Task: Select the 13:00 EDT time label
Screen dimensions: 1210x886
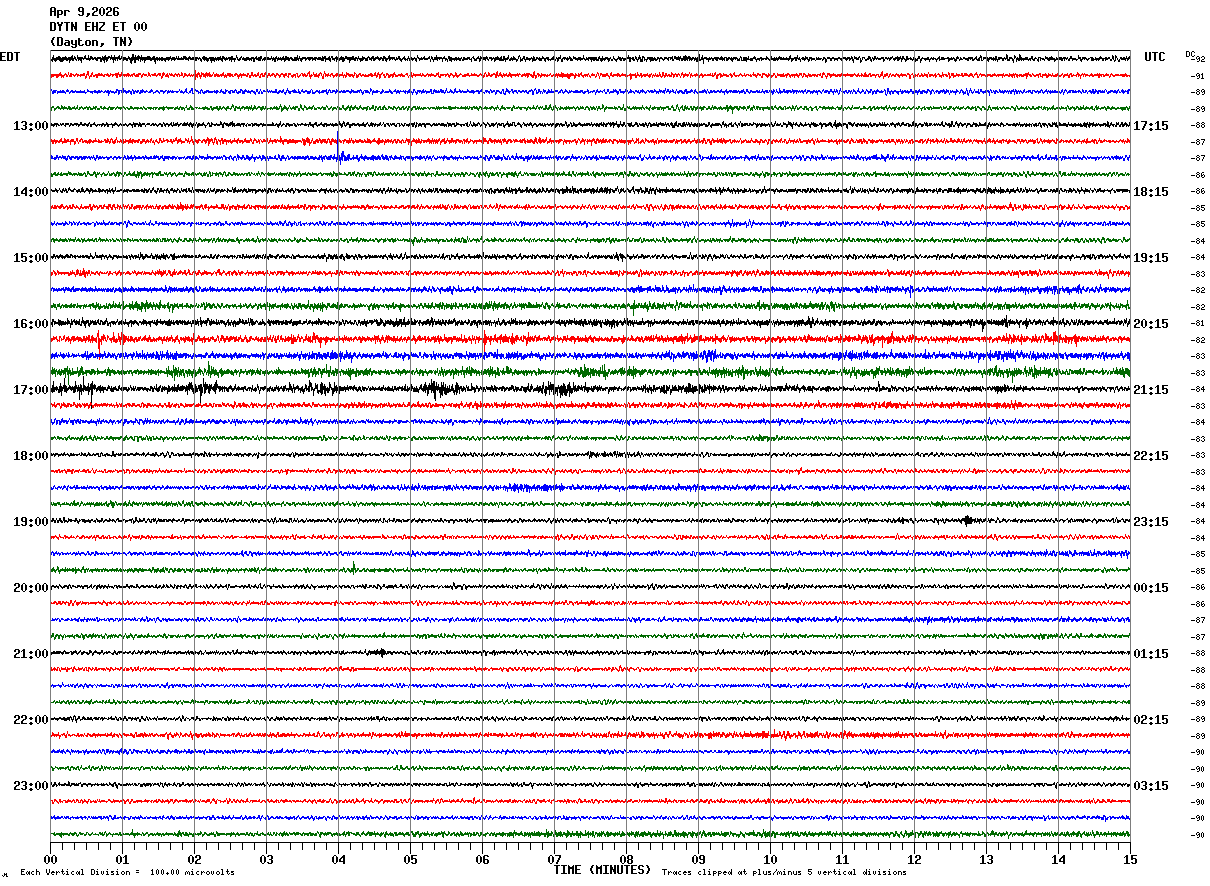Action: point(31,126)
